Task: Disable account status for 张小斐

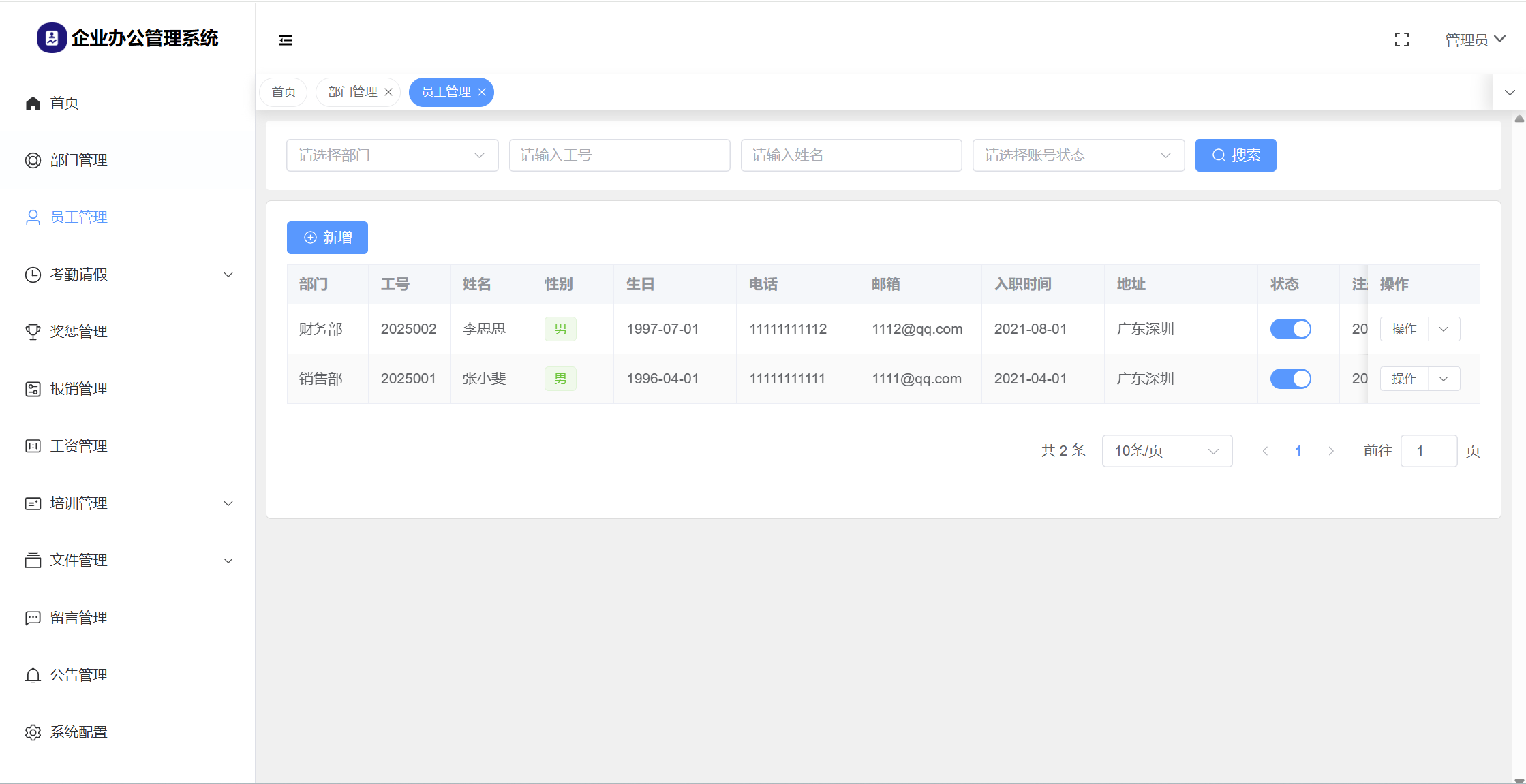Action: 1290,379
